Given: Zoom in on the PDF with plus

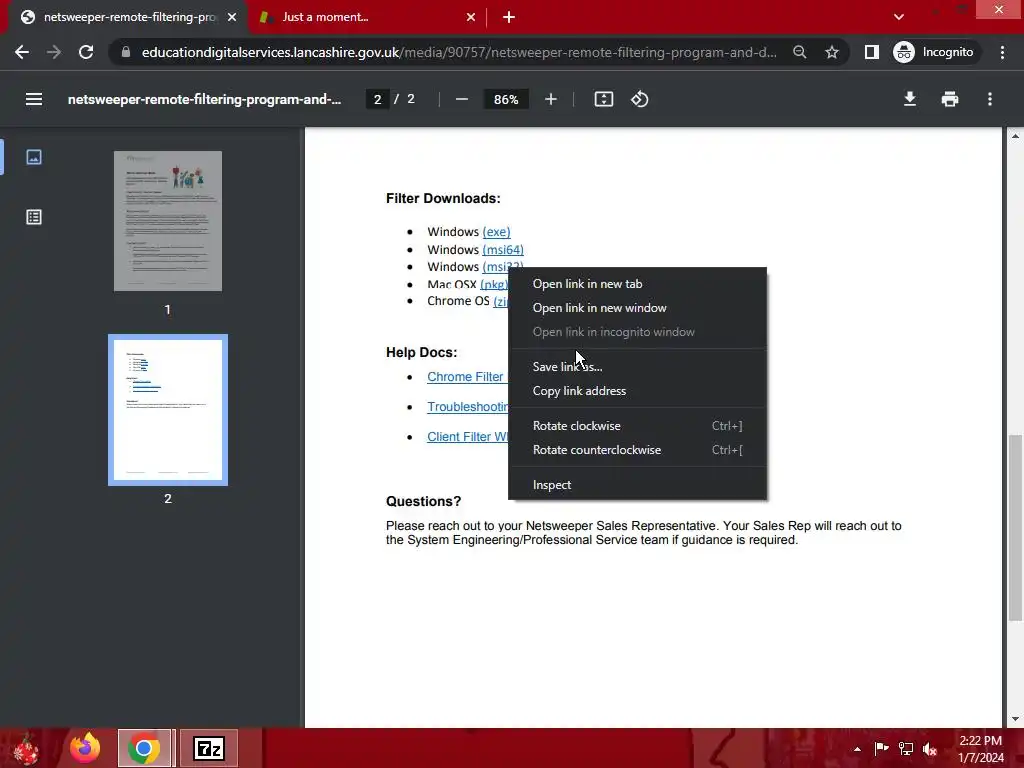Looking at the screenshot, I should 551,99.
